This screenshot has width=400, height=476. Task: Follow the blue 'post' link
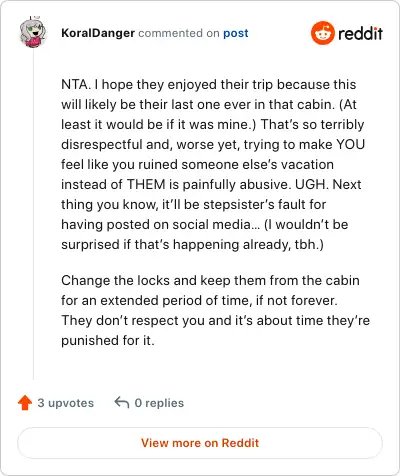coord(236,33)
